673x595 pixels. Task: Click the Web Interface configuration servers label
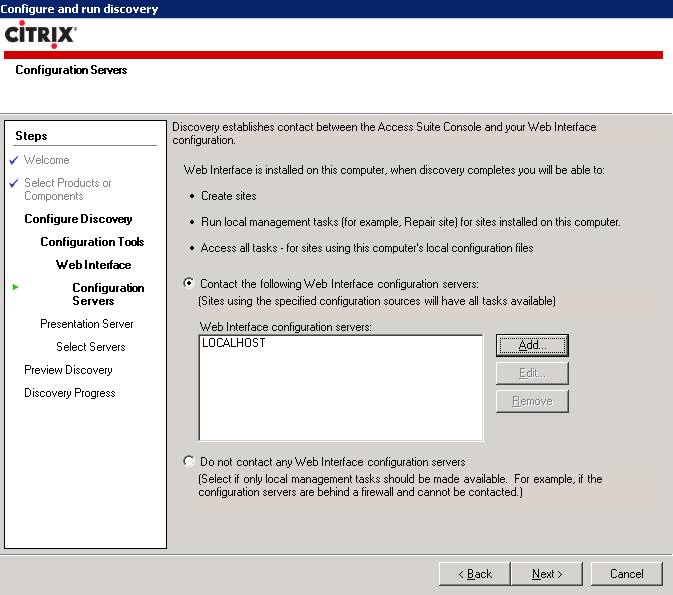285,327
